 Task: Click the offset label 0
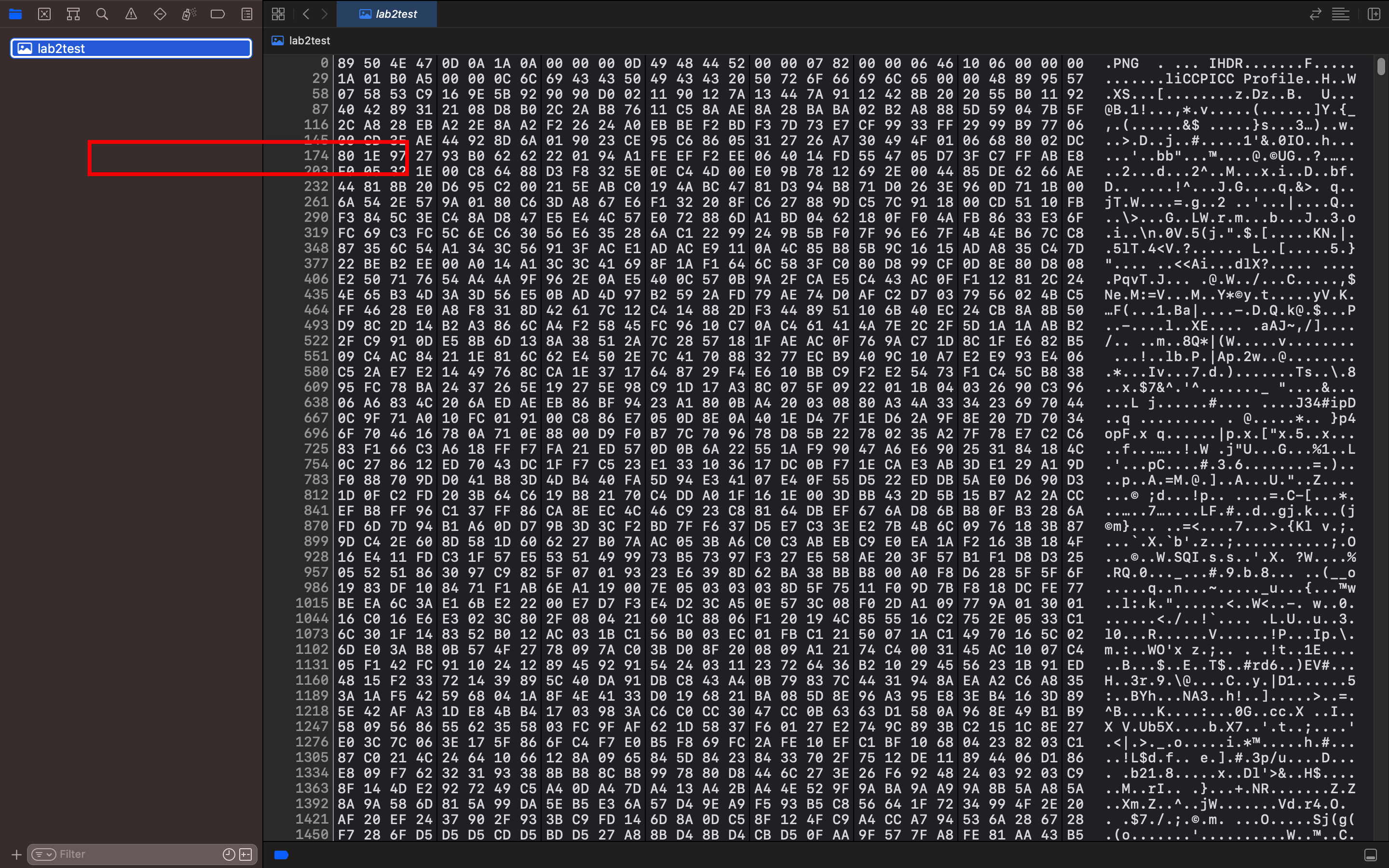(x=324, y=63)
